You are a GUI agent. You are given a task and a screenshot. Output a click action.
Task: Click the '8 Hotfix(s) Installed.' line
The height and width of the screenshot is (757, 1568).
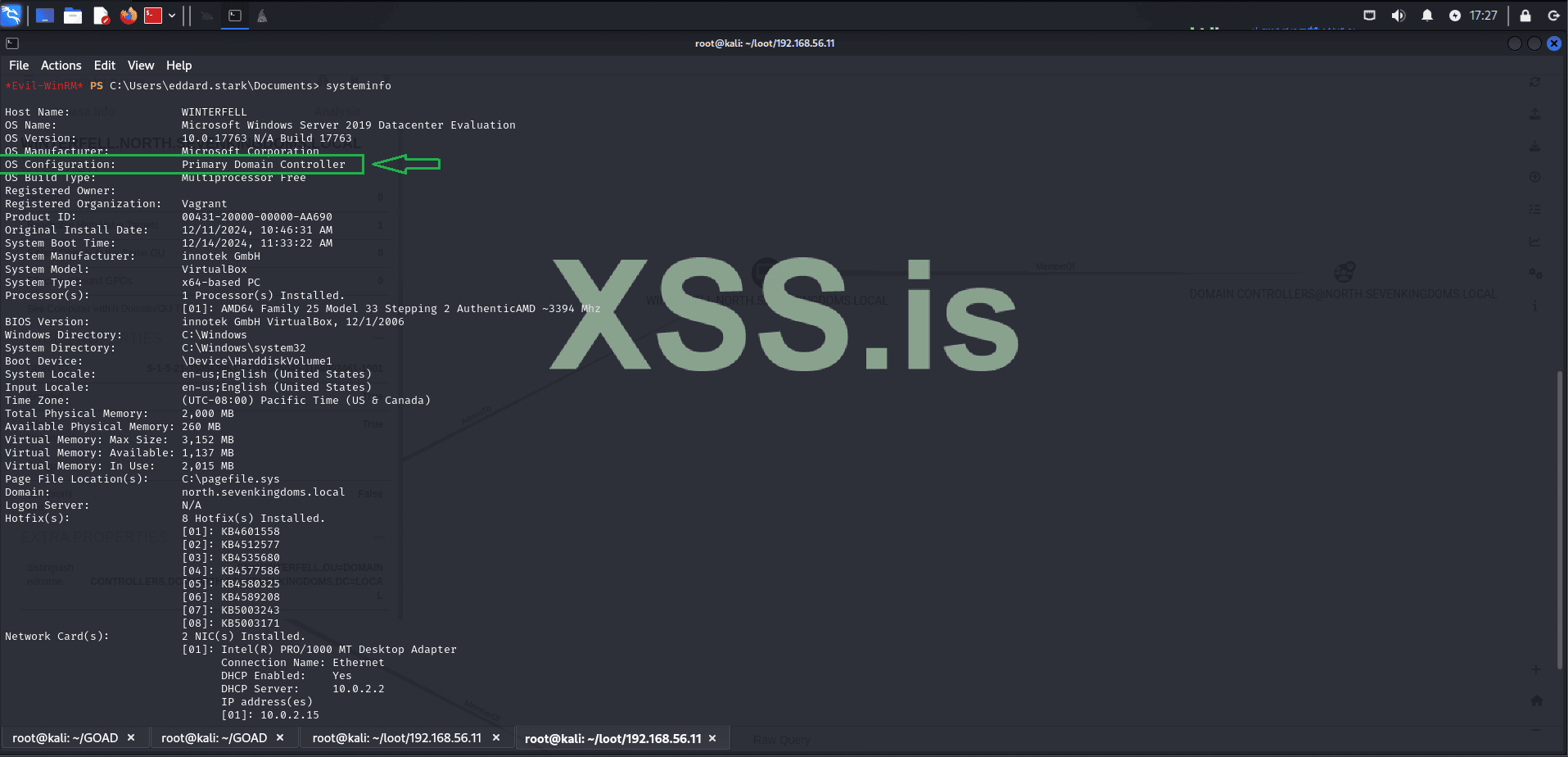click(x=254, y=519)
